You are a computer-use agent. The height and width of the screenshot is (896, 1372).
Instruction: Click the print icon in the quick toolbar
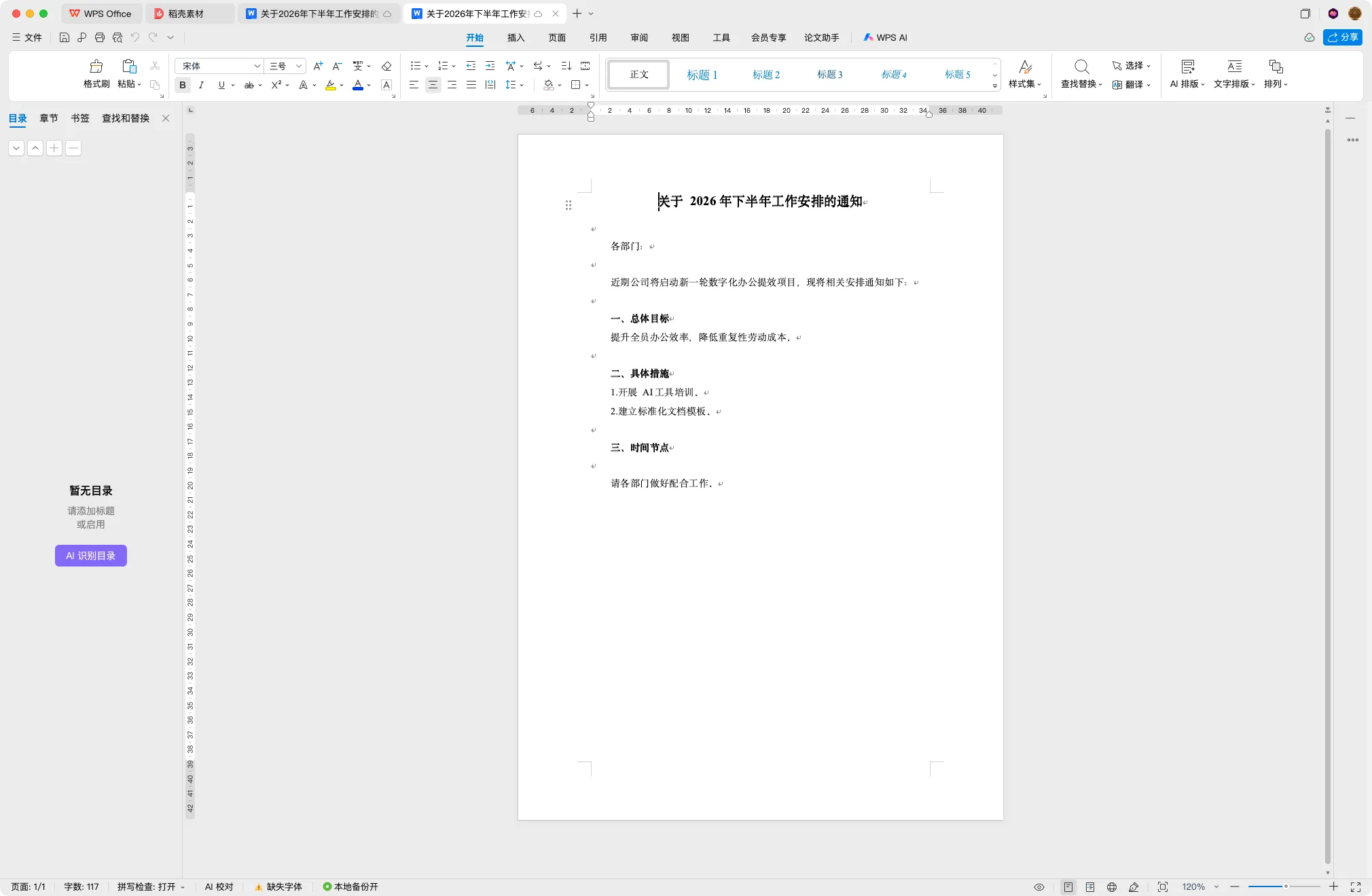[100, 37]
